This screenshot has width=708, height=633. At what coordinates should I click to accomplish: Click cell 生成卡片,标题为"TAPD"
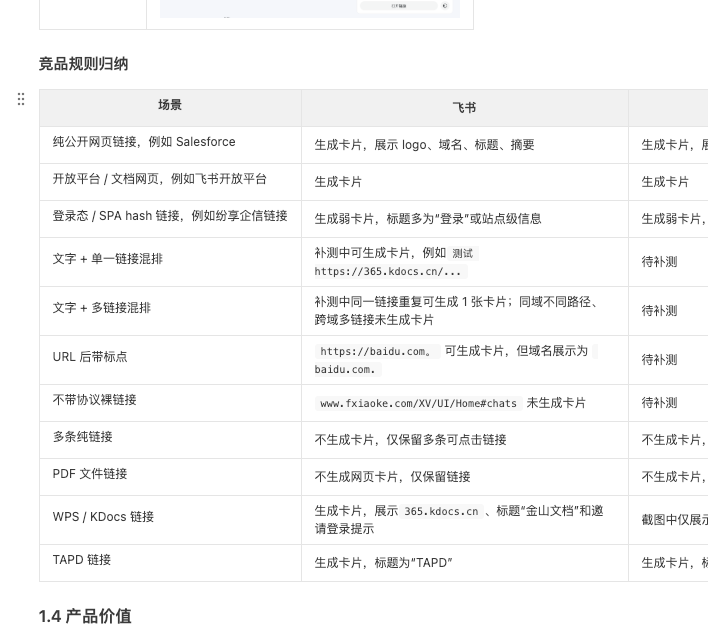[465, 563]
